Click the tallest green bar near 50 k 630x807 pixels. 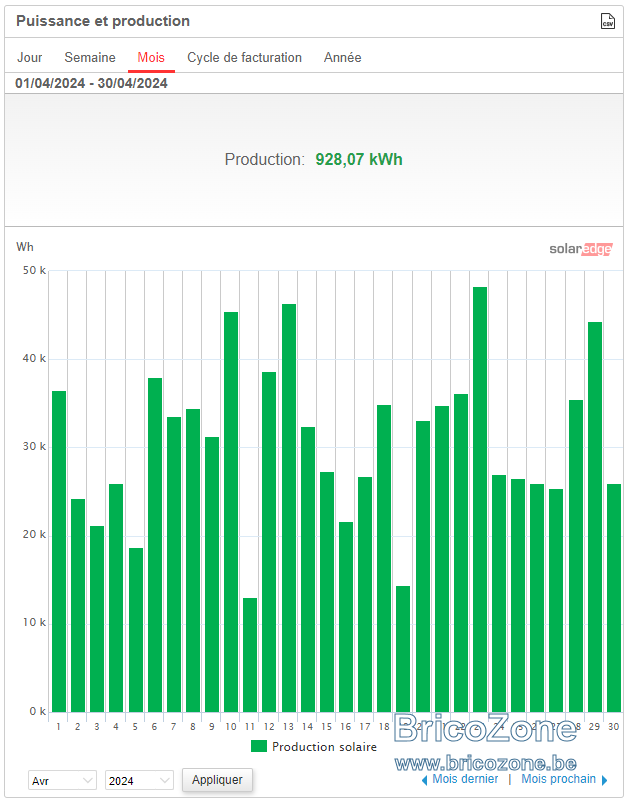(x=480, y=499)
